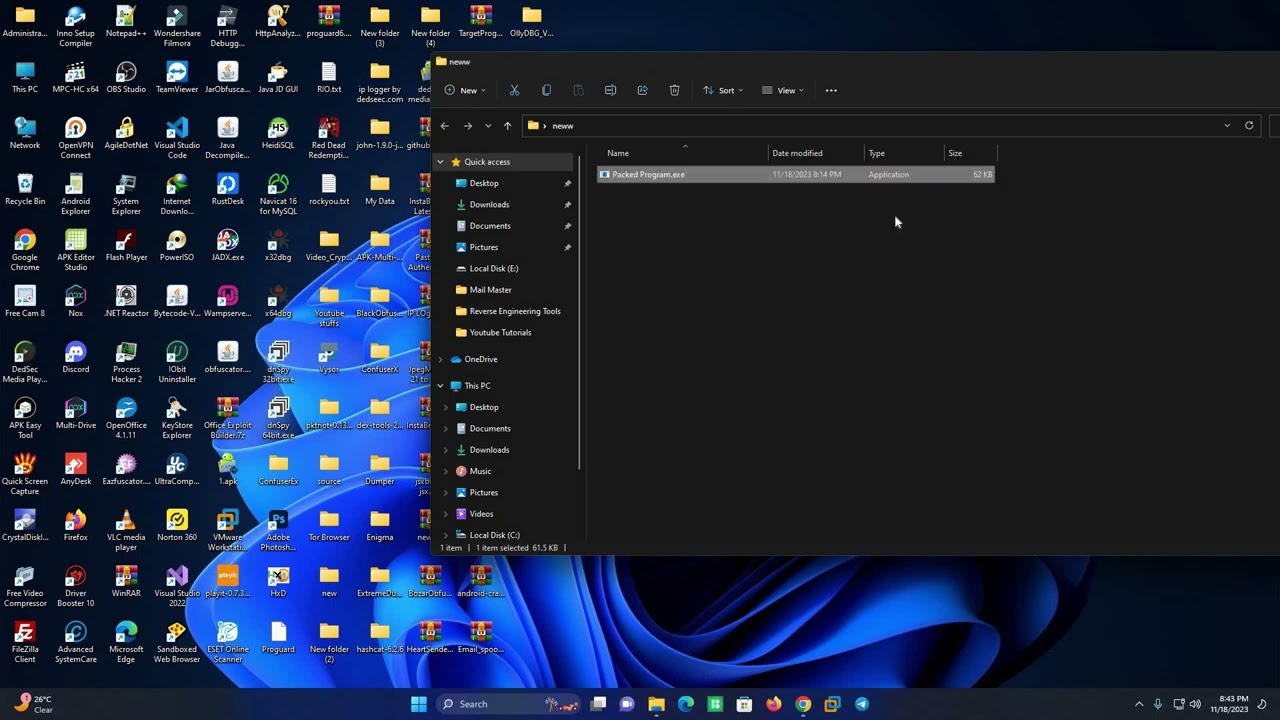The height and width of the screenshot is (720, 1280).
Task: Select the x32dbg desktop icon
Action: point(278,246)
